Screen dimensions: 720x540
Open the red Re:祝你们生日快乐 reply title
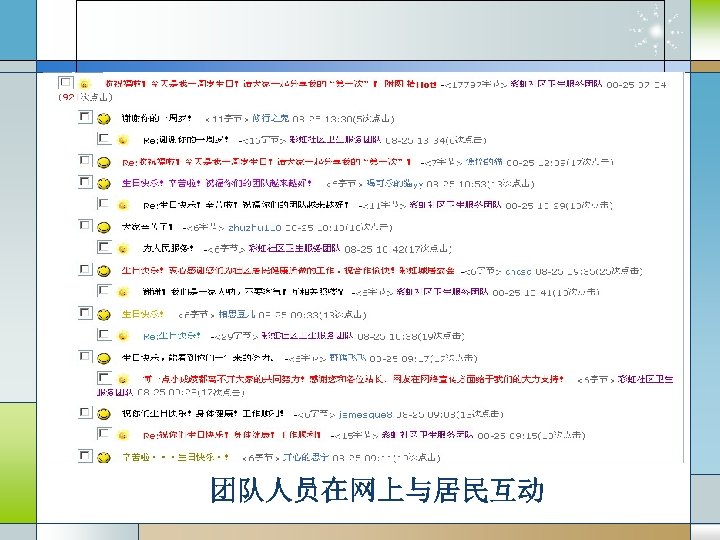point(231,435)
